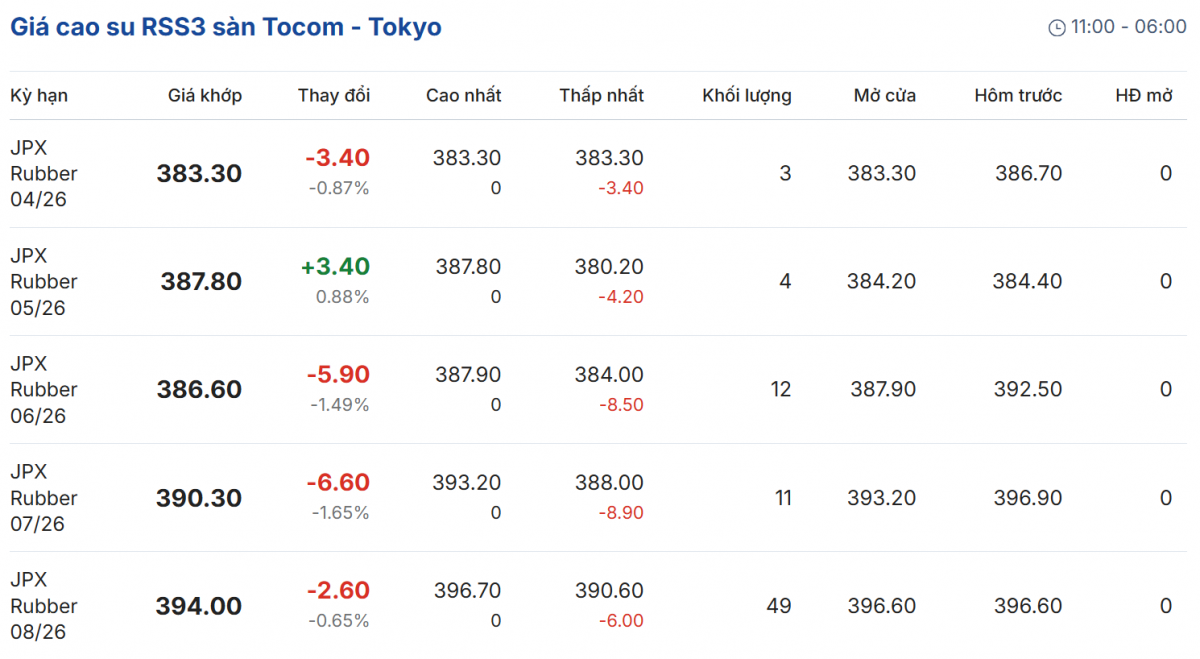Click the Cao nhất column header
This screenshot has height=659, width=1200.
[x=464, y=96]
